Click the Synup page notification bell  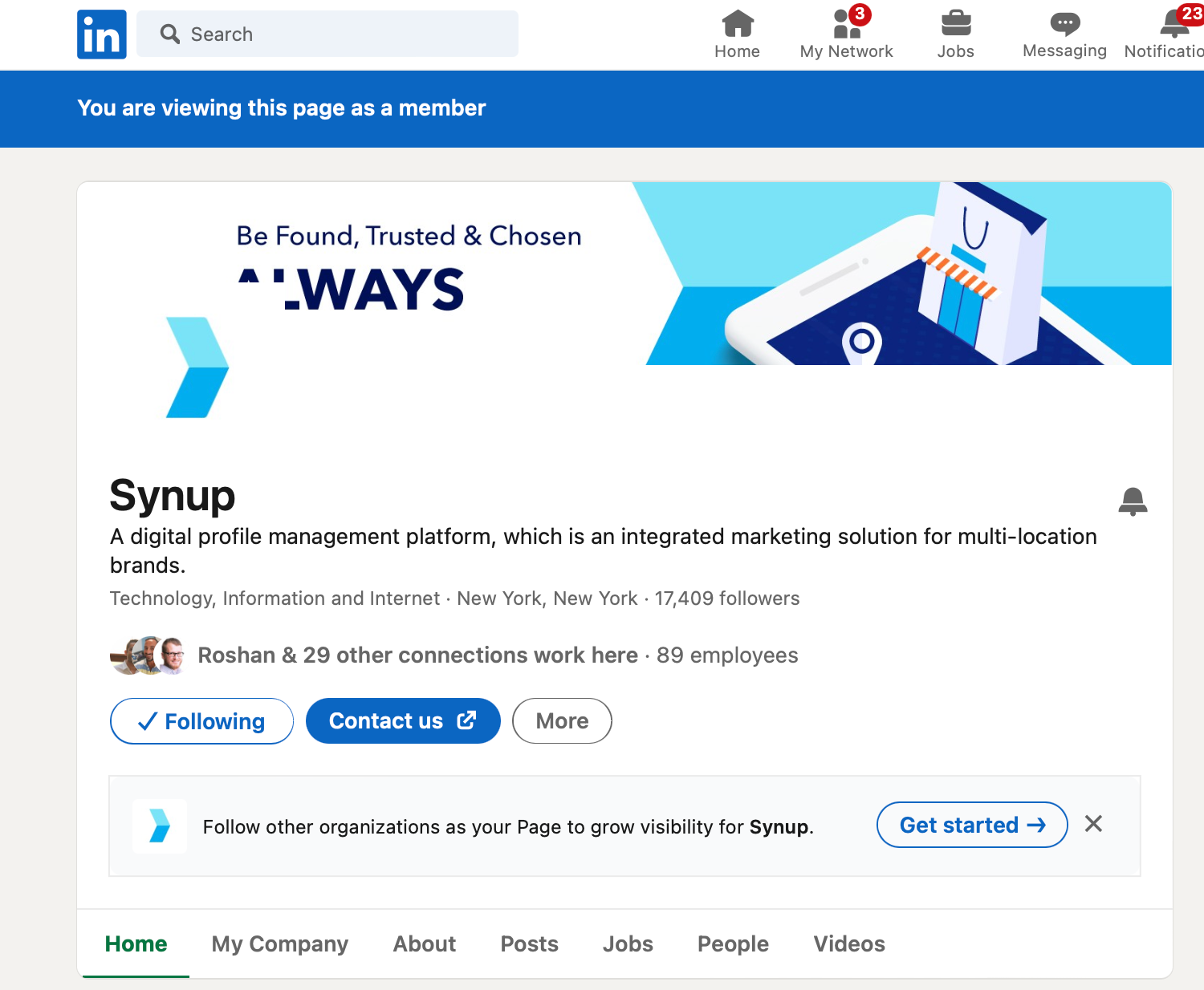pyautogui.click(x=1133, y=501)
